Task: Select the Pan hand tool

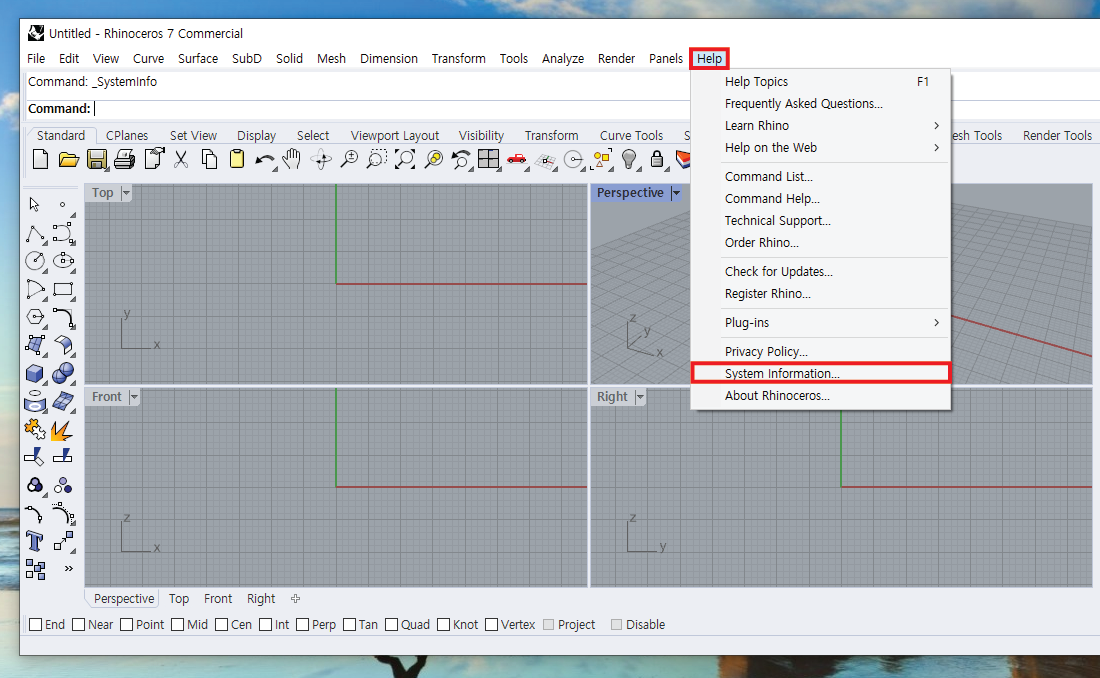Action: click(x=291, y=160)
